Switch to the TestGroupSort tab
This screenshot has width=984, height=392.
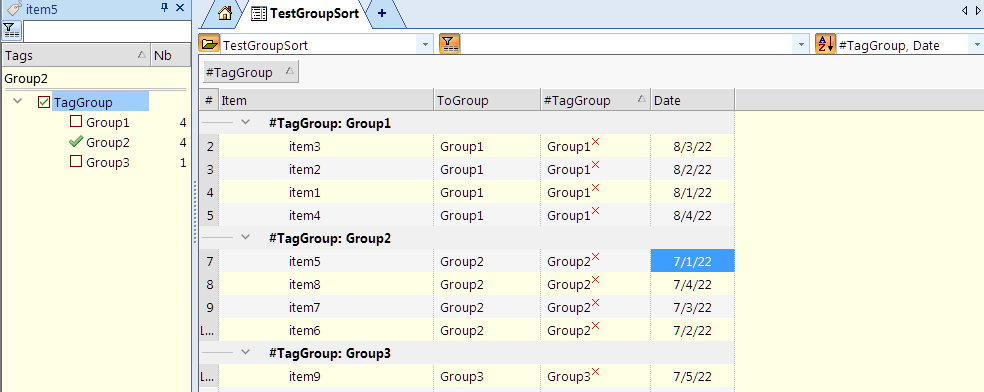pyautogui.click(x=305, y=13)
